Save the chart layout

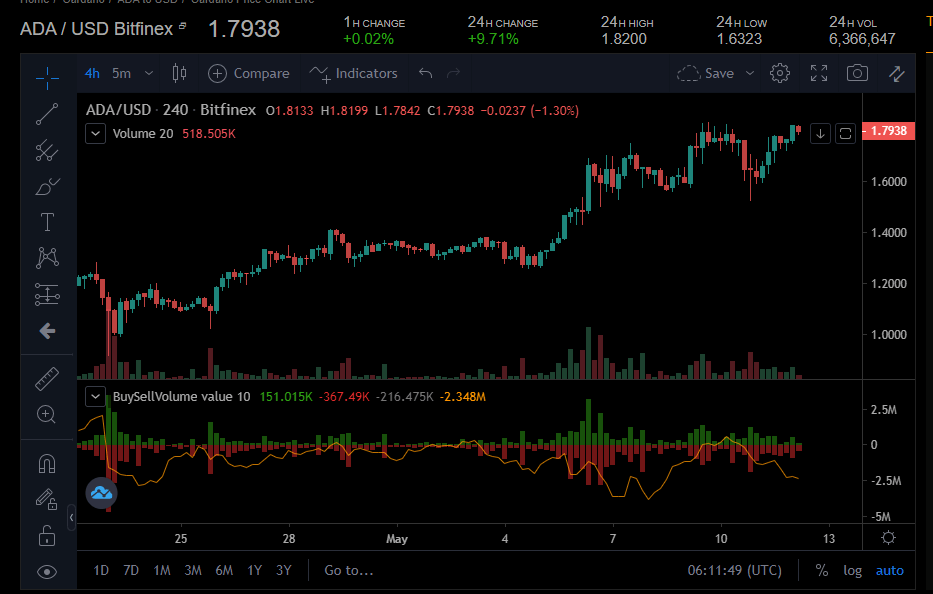[706, 73]
